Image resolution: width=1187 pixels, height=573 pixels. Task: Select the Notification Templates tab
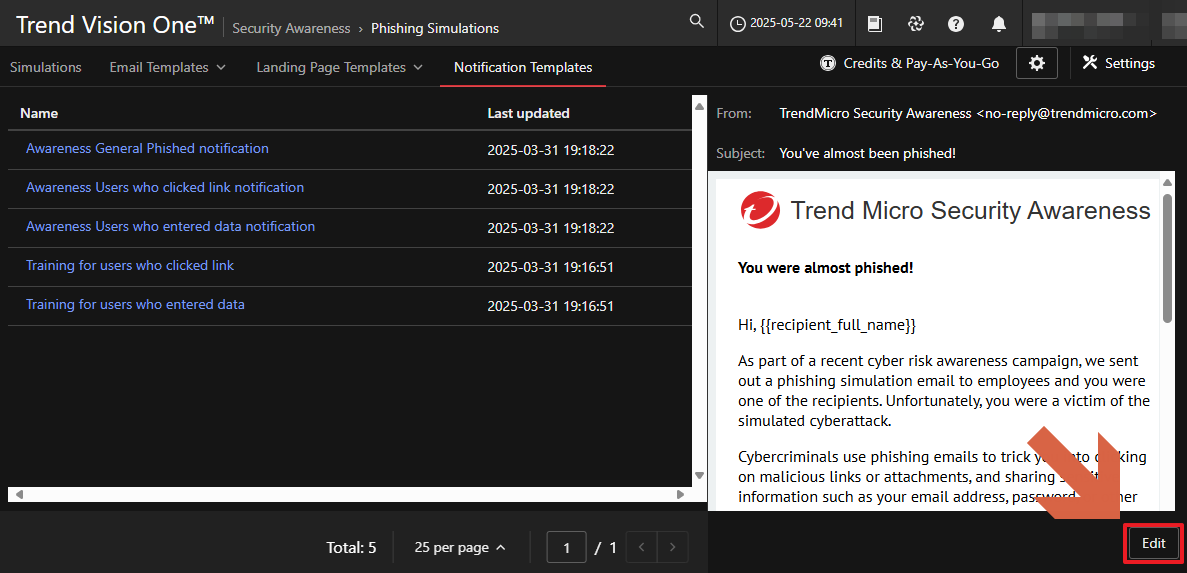[523, 67]
